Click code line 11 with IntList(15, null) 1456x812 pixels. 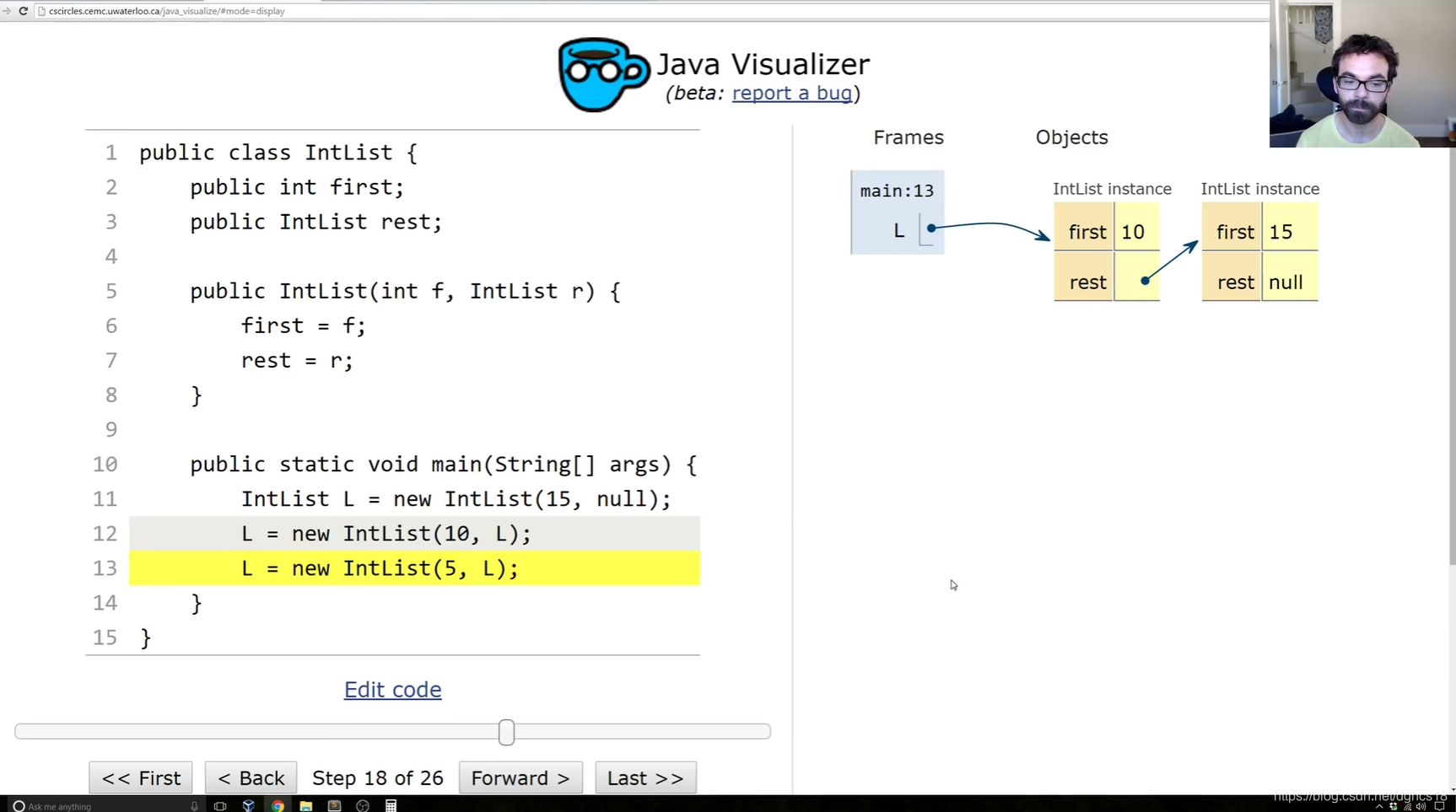[x=456, y=499]
